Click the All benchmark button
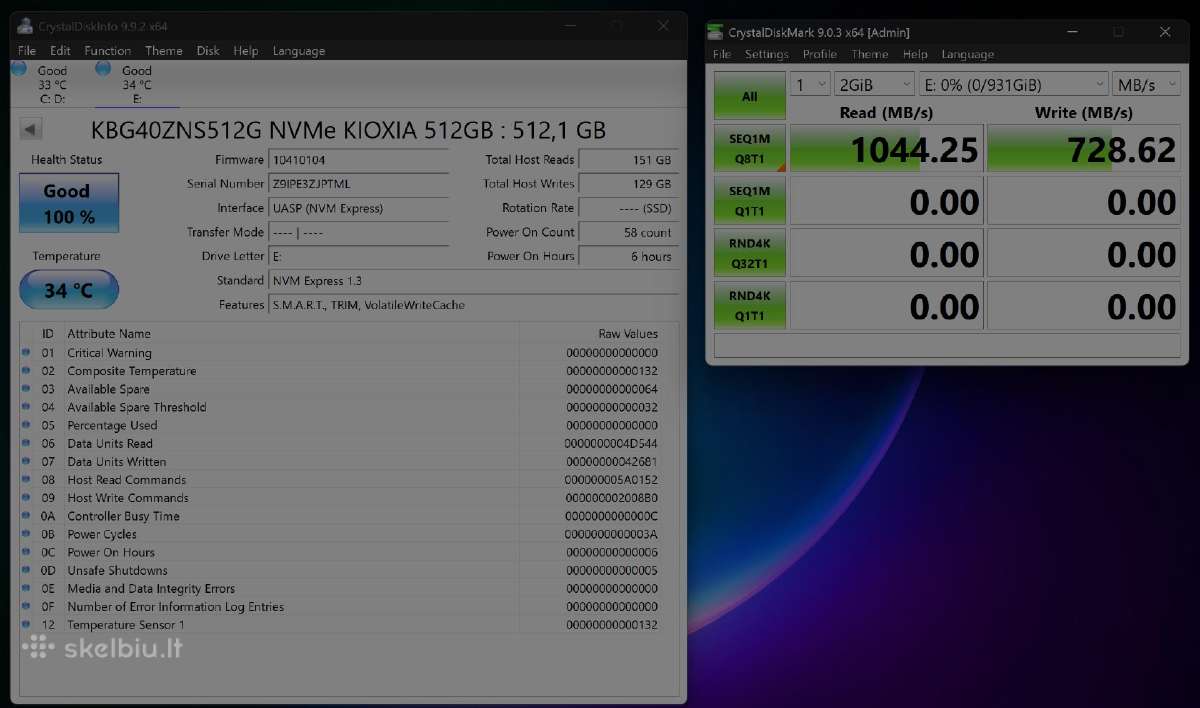The image size is (1200, 708). pyautogui.click(x=750, y=96)
